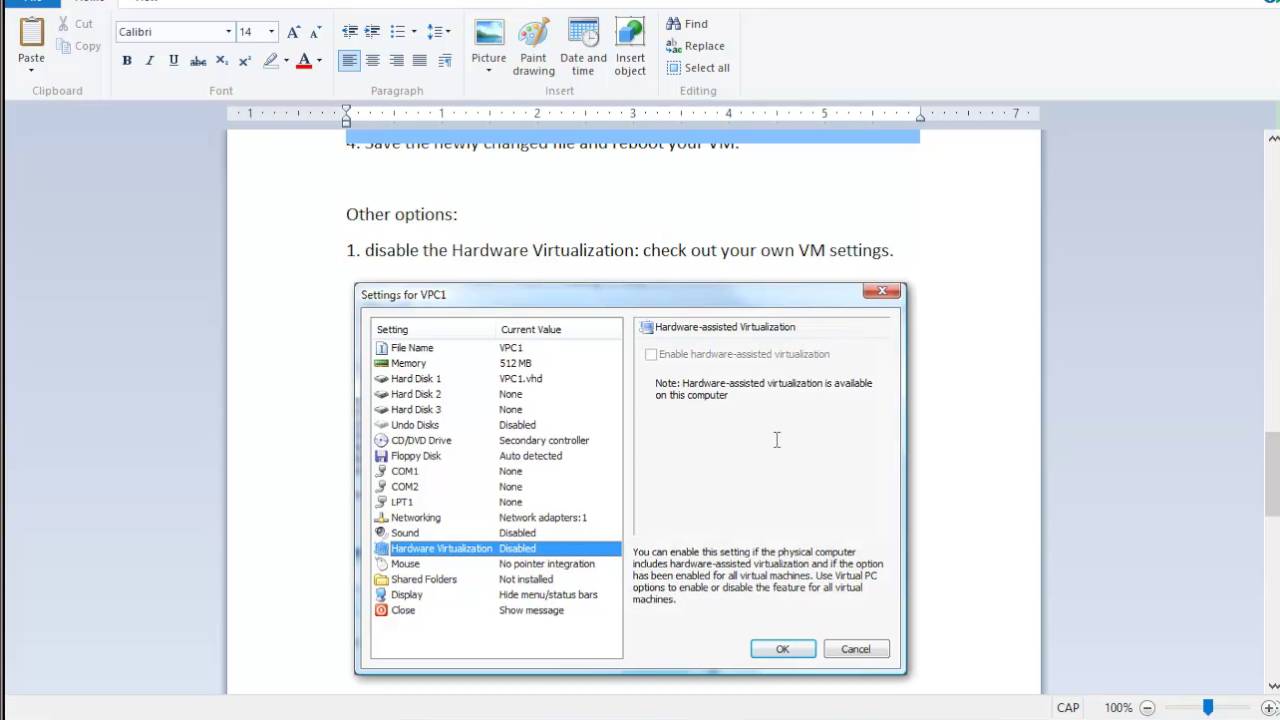Insert a Paint drawing
Image resolution: width=1280 pixels, height=720 pixels.
tap(533, 47)
